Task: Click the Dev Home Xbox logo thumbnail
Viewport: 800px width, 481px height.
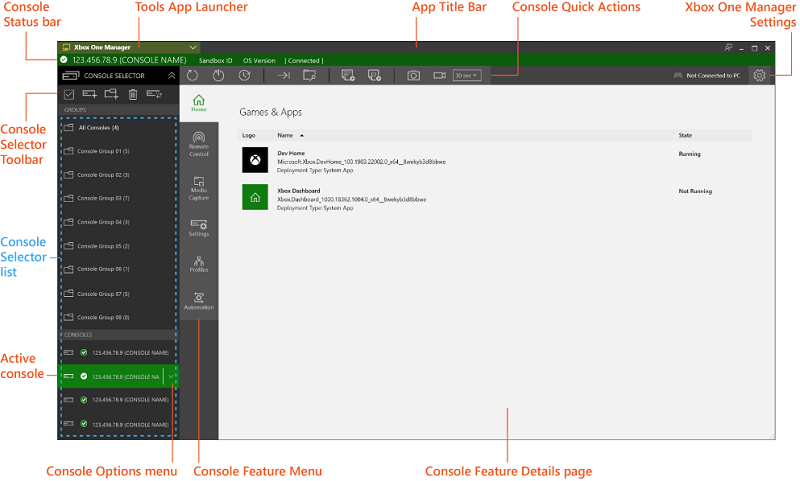Action: click(x=255, y=160)
